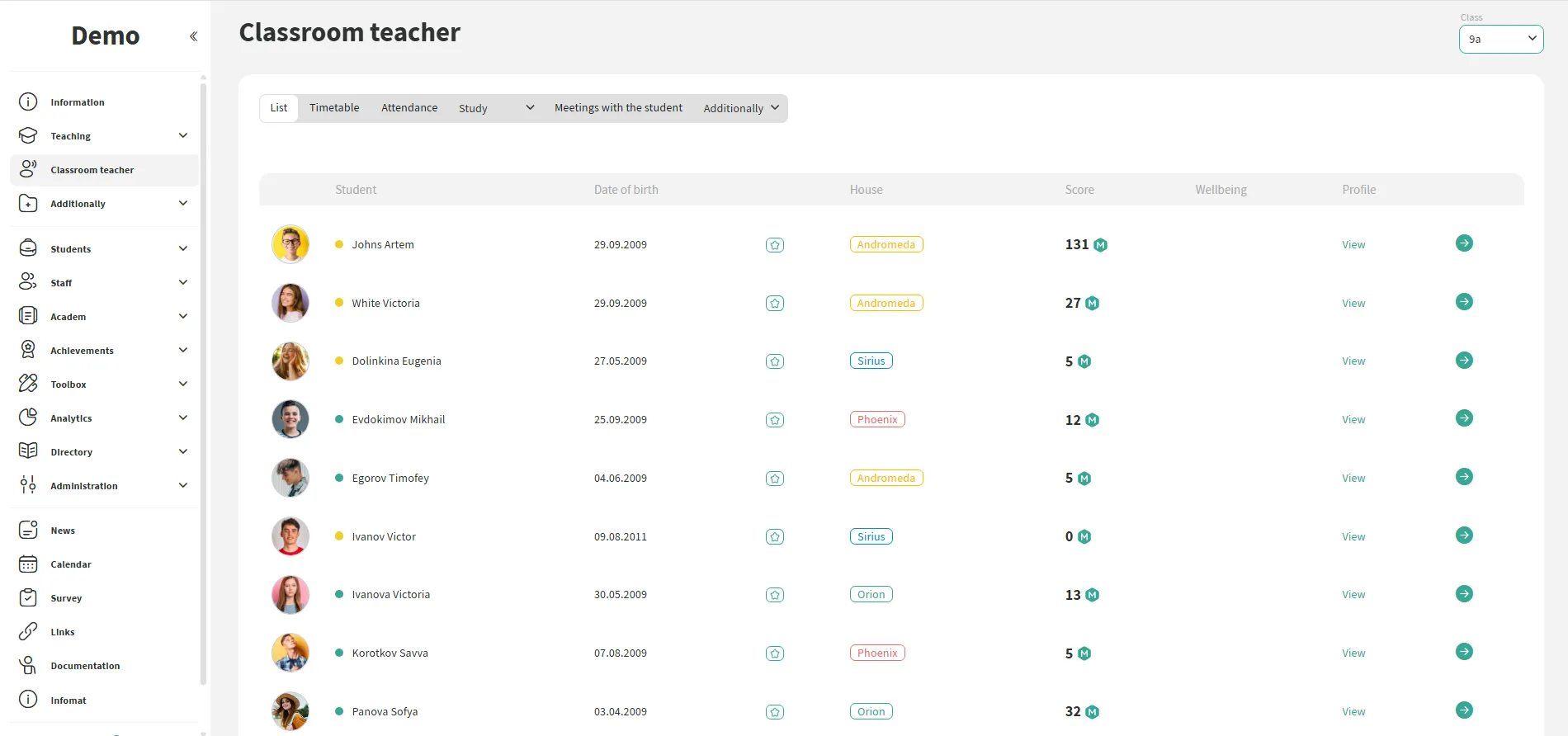This screenshot has width=1568, height=736.
Task: Expand the Analytics menu chevron
Action: click(183, 418)
